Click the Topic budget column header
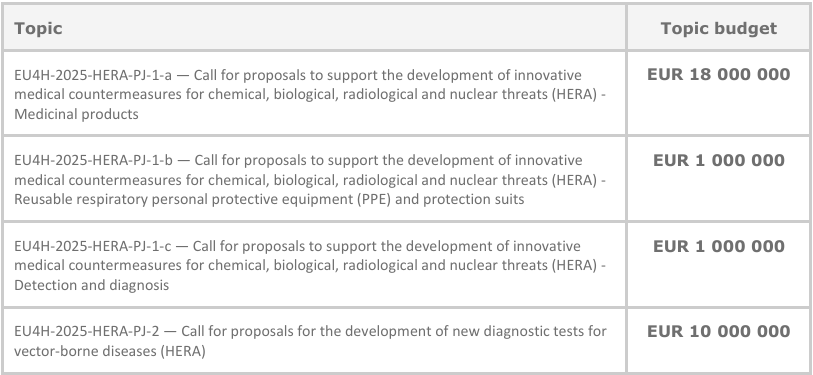This screenshot has width=813, height=375. pos(719,28)
